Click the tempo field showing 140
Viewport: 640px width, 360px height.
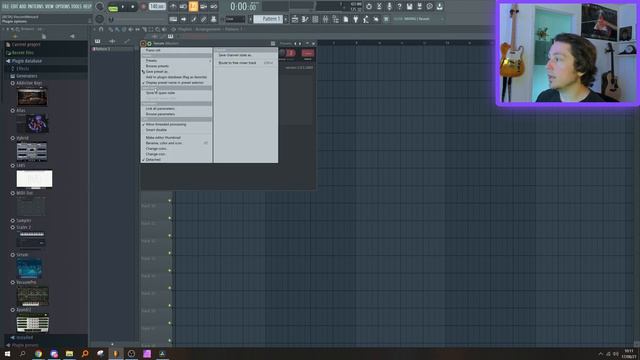(x=157, y=7)
